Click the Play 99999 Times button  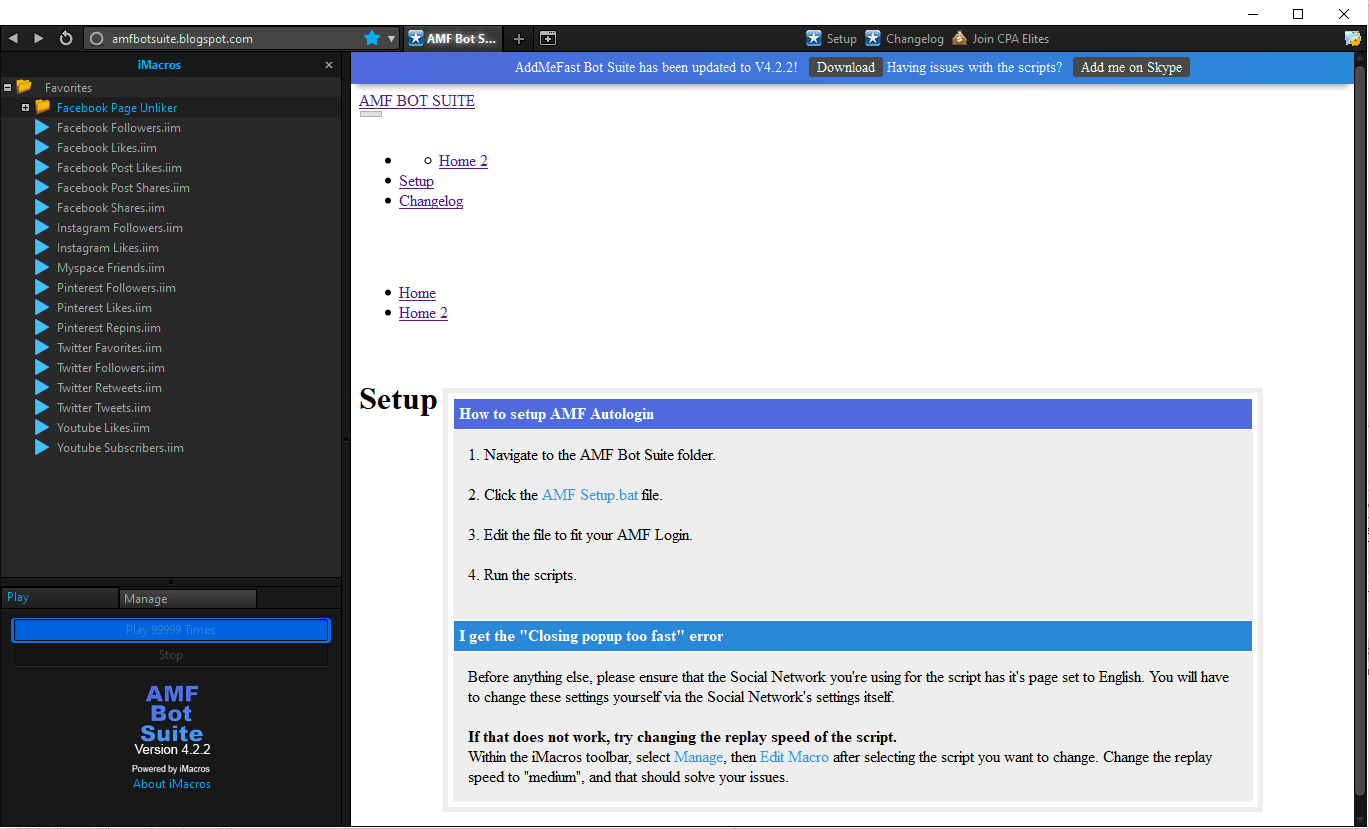[x=171, y=630]
